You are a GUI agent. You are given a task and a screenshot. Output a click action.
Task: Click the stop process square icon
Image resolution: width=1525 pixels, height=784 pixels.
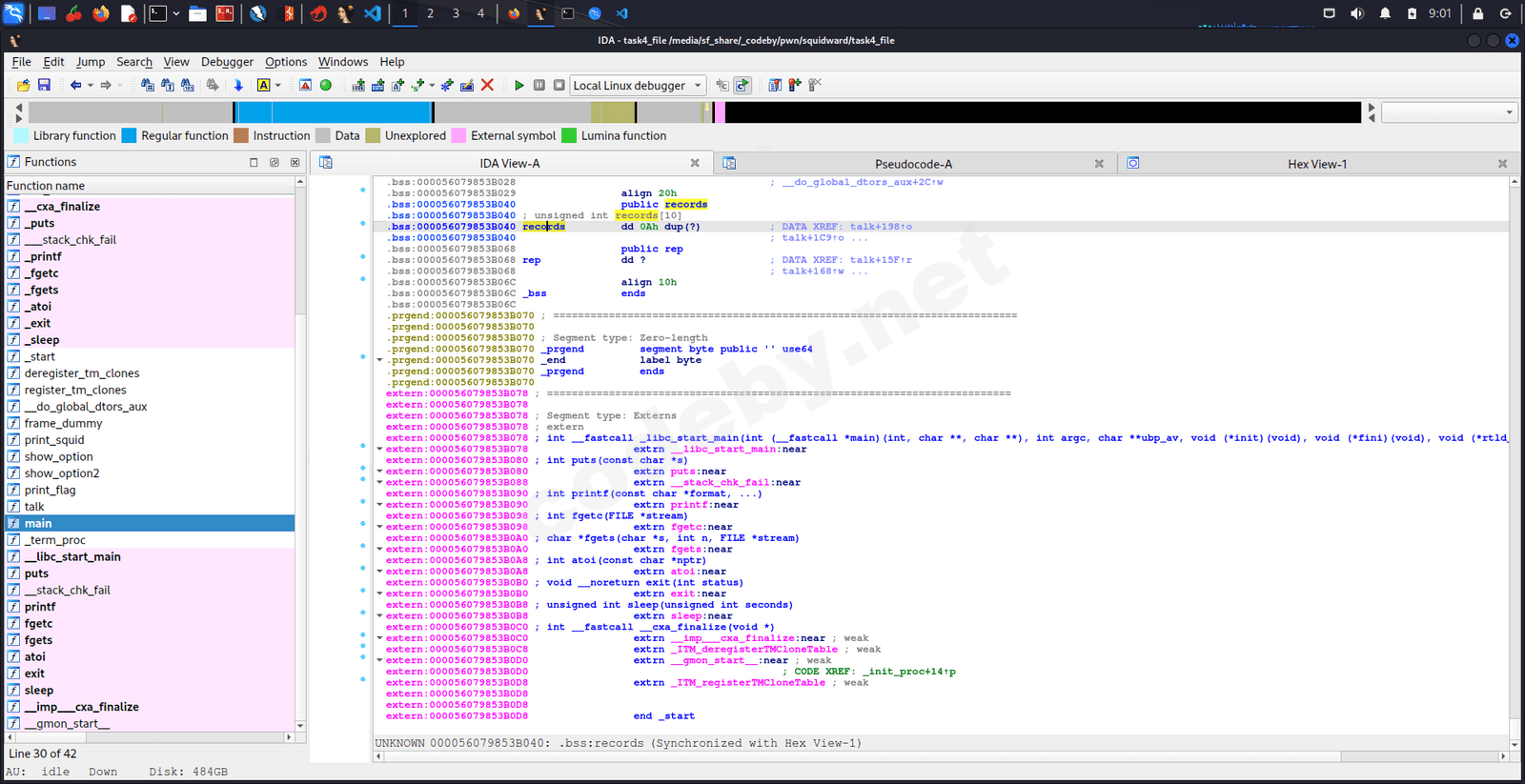pos(559,86)
